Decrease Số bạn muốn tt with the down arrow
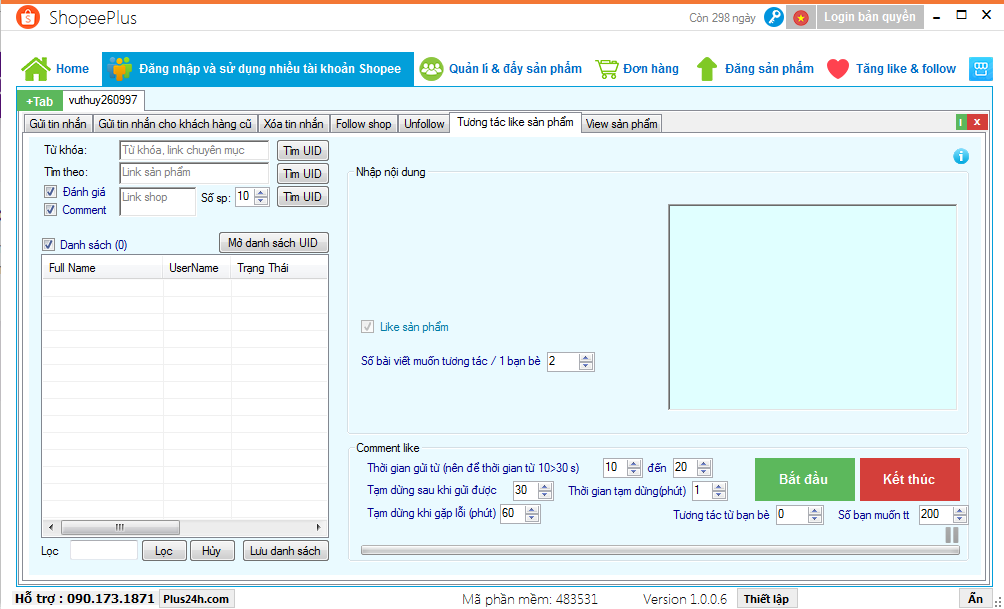The image size is (1004, 609). coord(960,519)
